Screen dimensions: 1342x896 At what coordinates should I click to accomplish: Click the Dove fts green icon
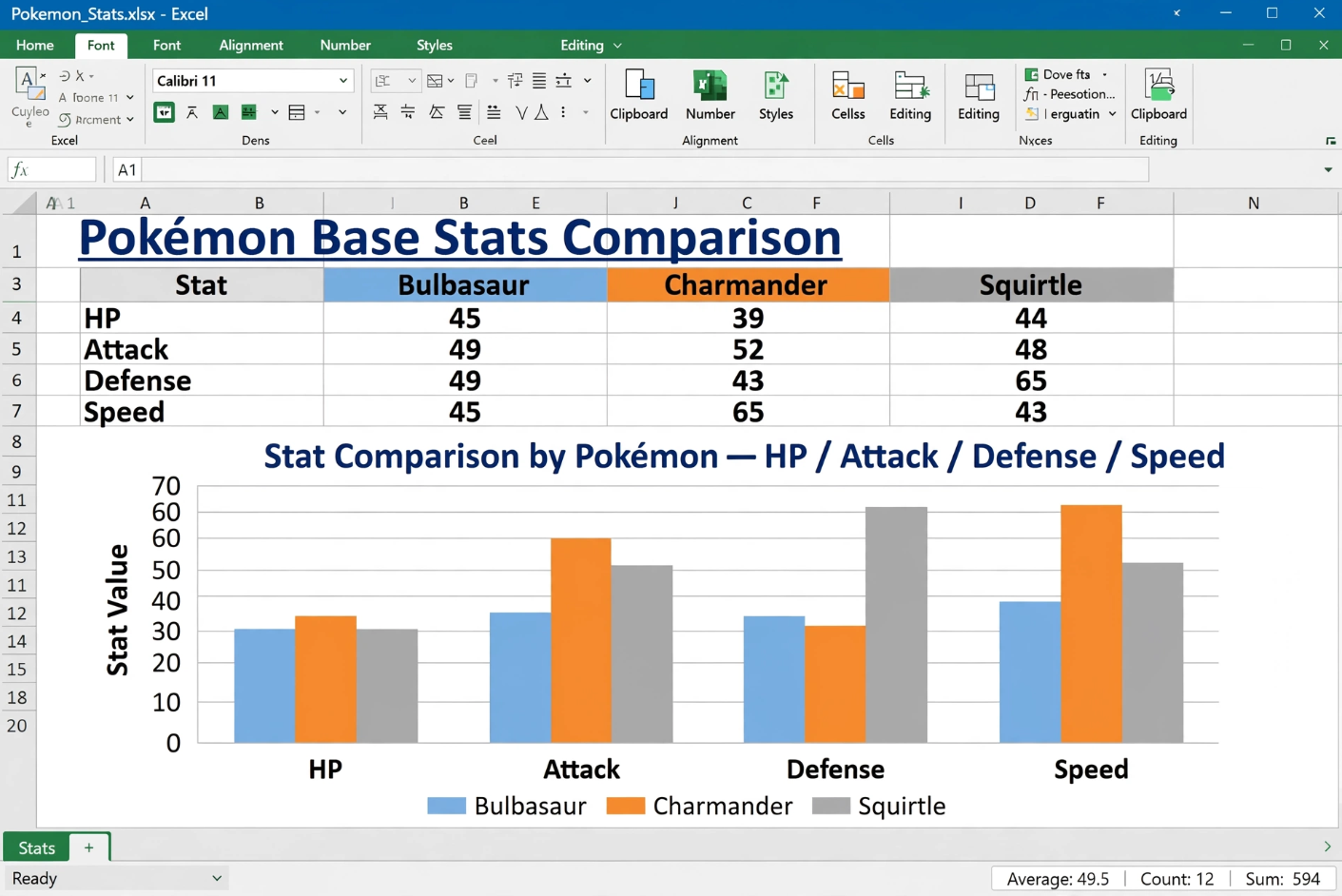pos(1031,74)
